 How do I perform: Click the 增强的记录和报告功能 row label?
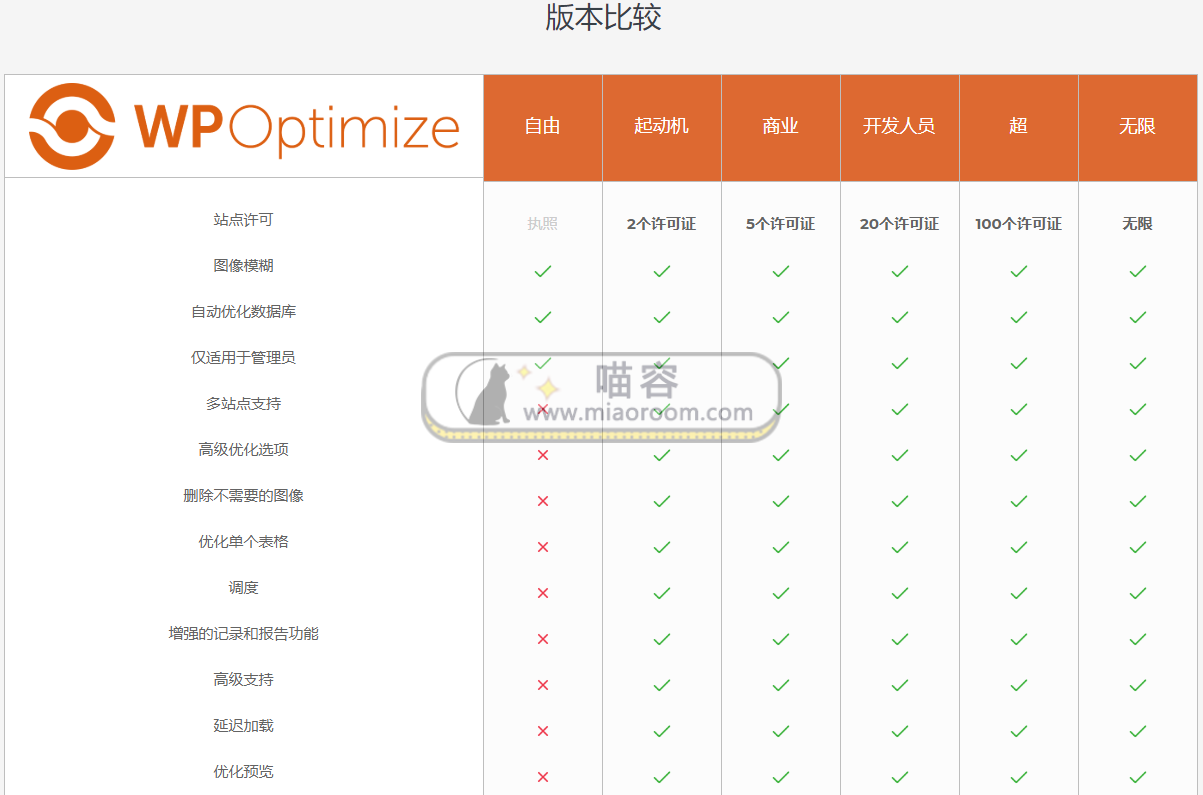[x=243, y=634]
